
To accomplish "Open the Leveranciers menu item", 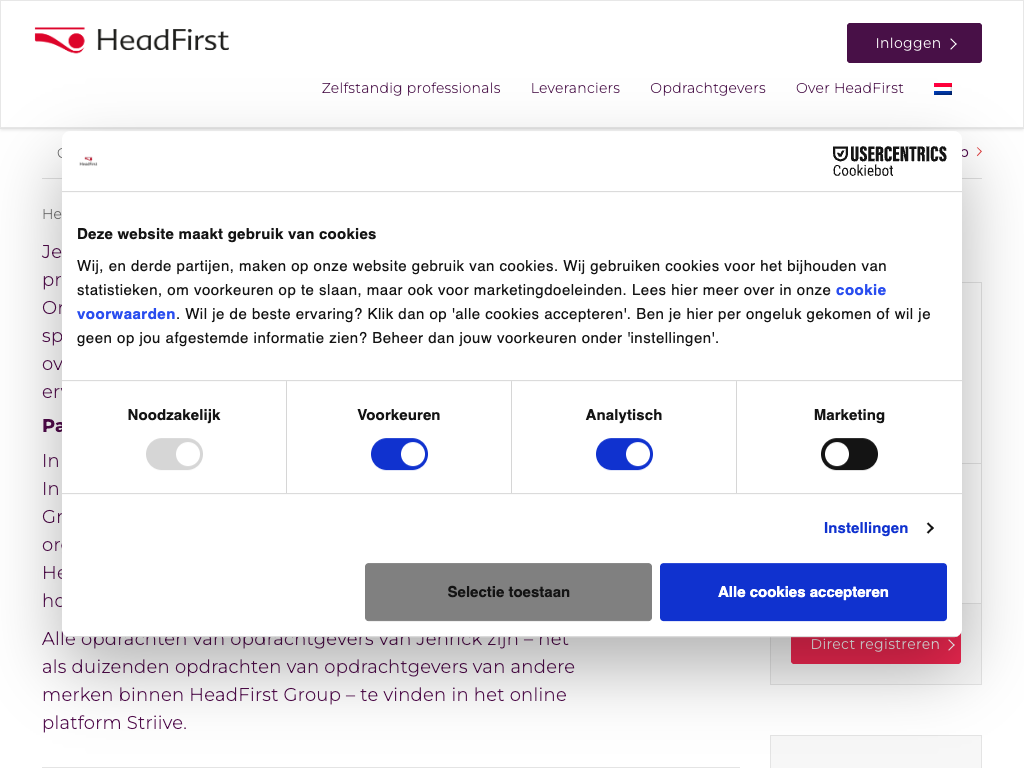I will point(575,88).
